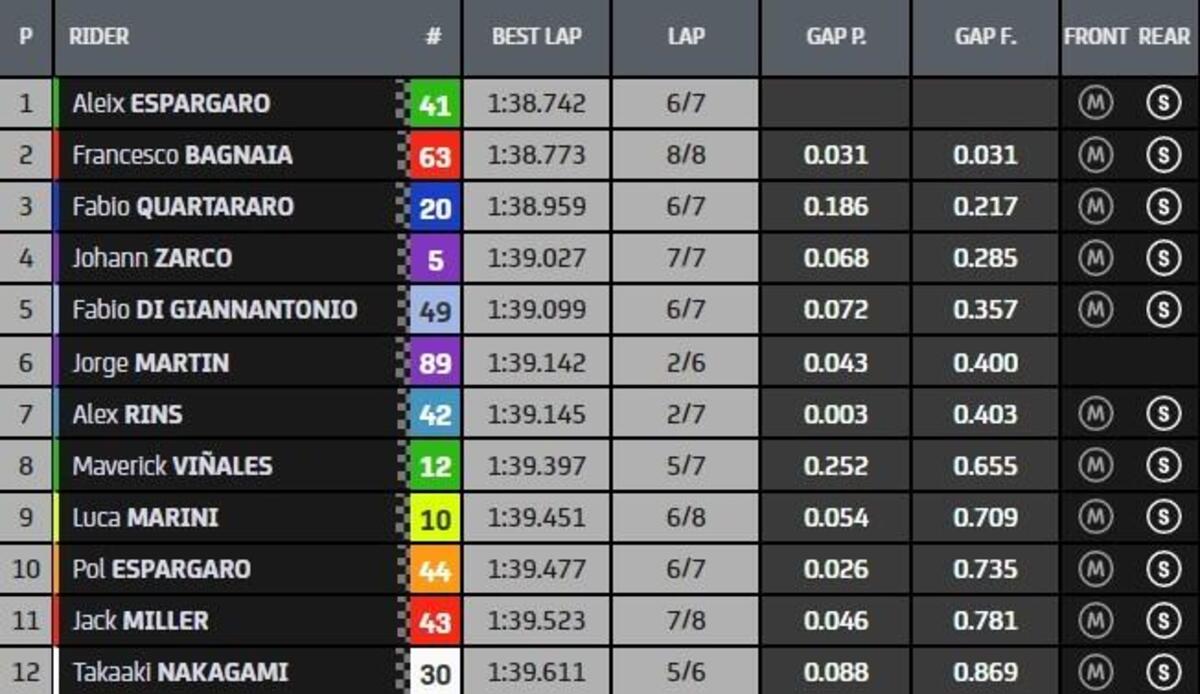This screenshot has width=1200, height=694.
Task: Click Marini's rear tyre S icon
Action: pyautogui.click(x=1163, y=518)
